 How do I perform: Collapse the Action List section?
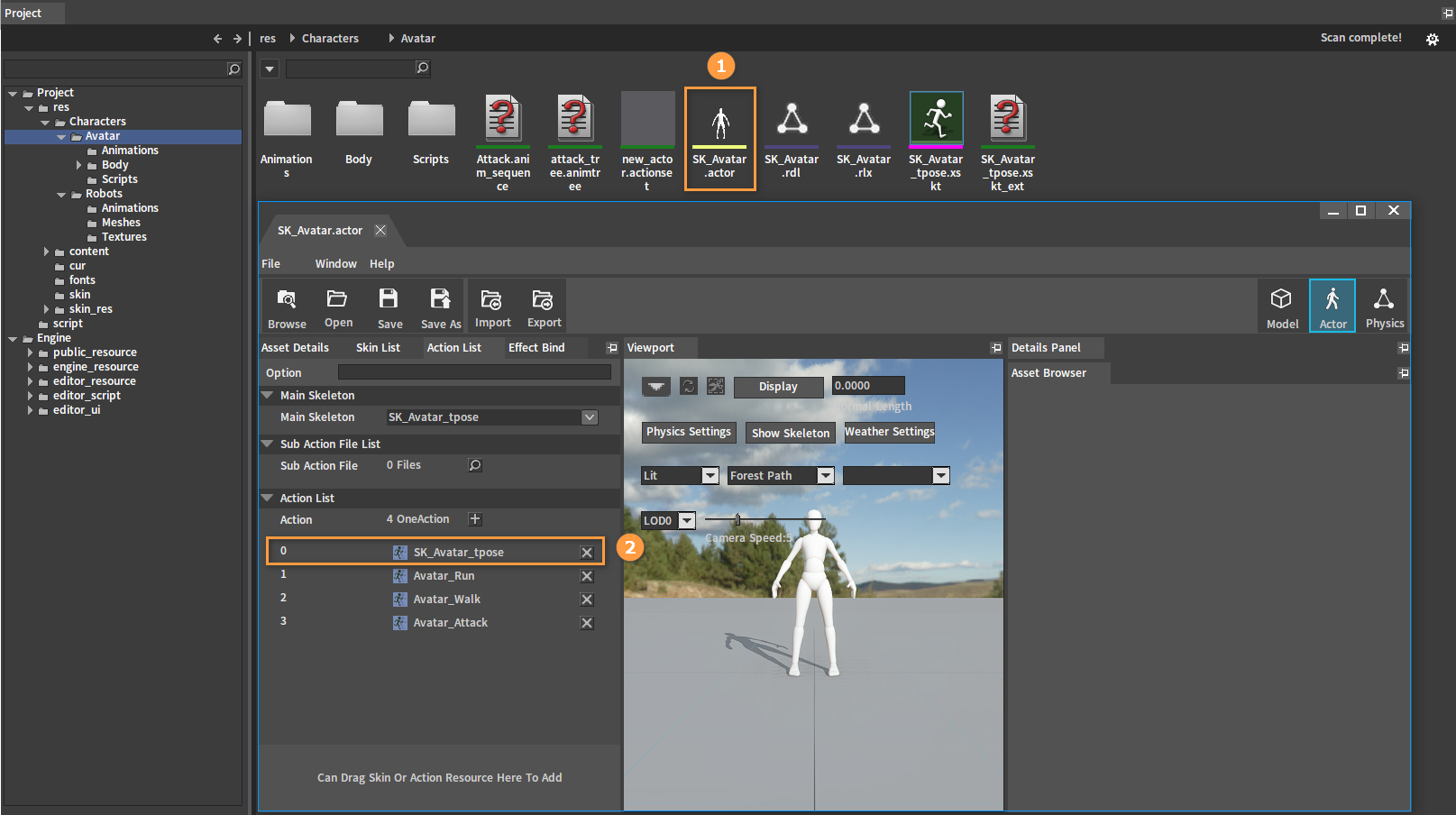(x=268, y=498)
